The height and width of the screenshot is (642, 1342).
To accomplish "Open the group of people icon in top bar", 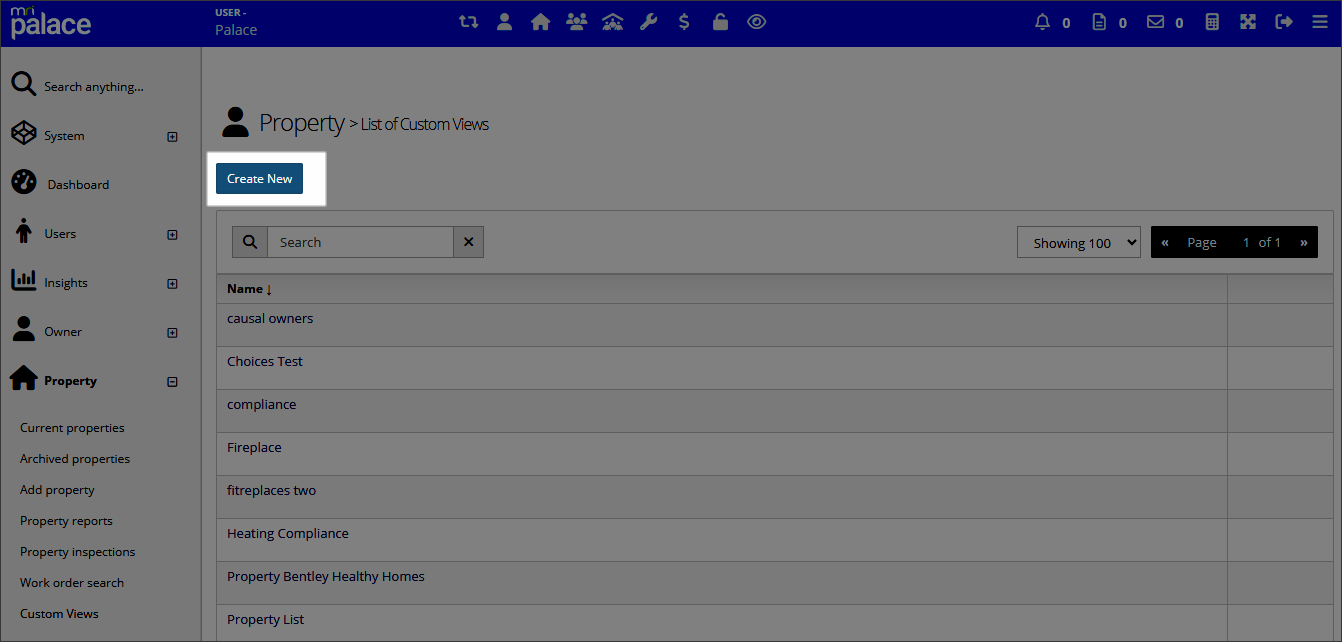I will click(x=577, y=21).
